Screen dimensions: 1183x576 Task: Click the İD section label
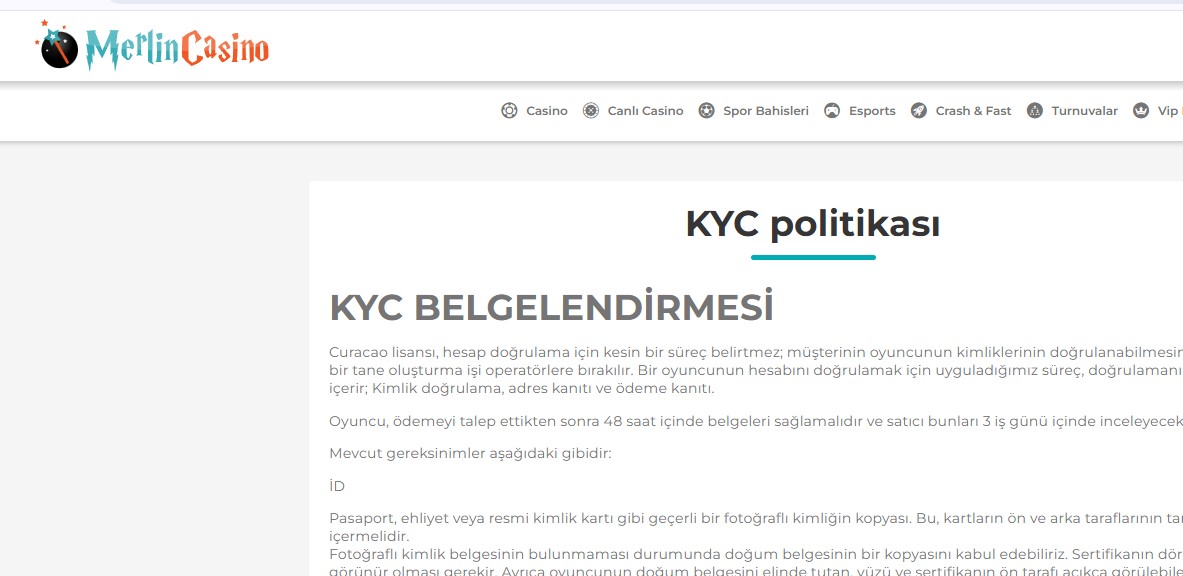click(337, 486)
